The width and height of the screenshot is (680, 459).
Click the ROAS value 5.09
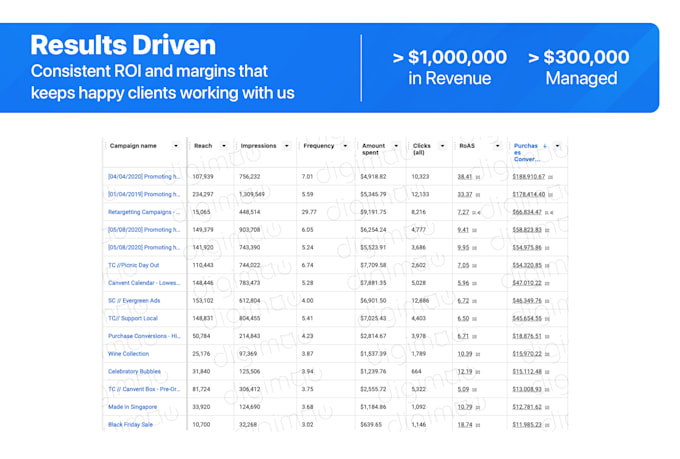click(463, 389)
